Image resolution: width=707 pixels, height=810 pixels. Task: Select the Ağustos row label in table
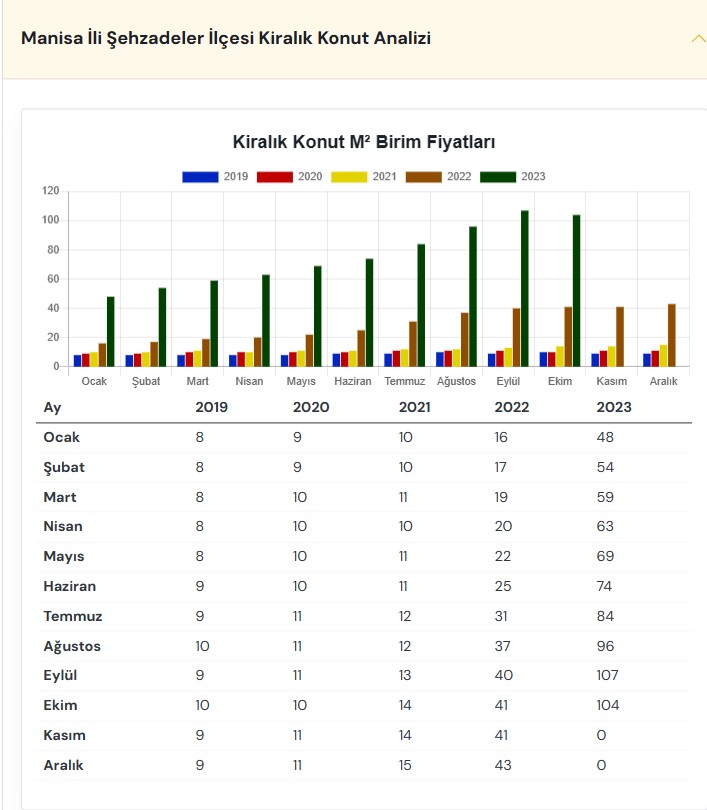click(x=72, y=646)
